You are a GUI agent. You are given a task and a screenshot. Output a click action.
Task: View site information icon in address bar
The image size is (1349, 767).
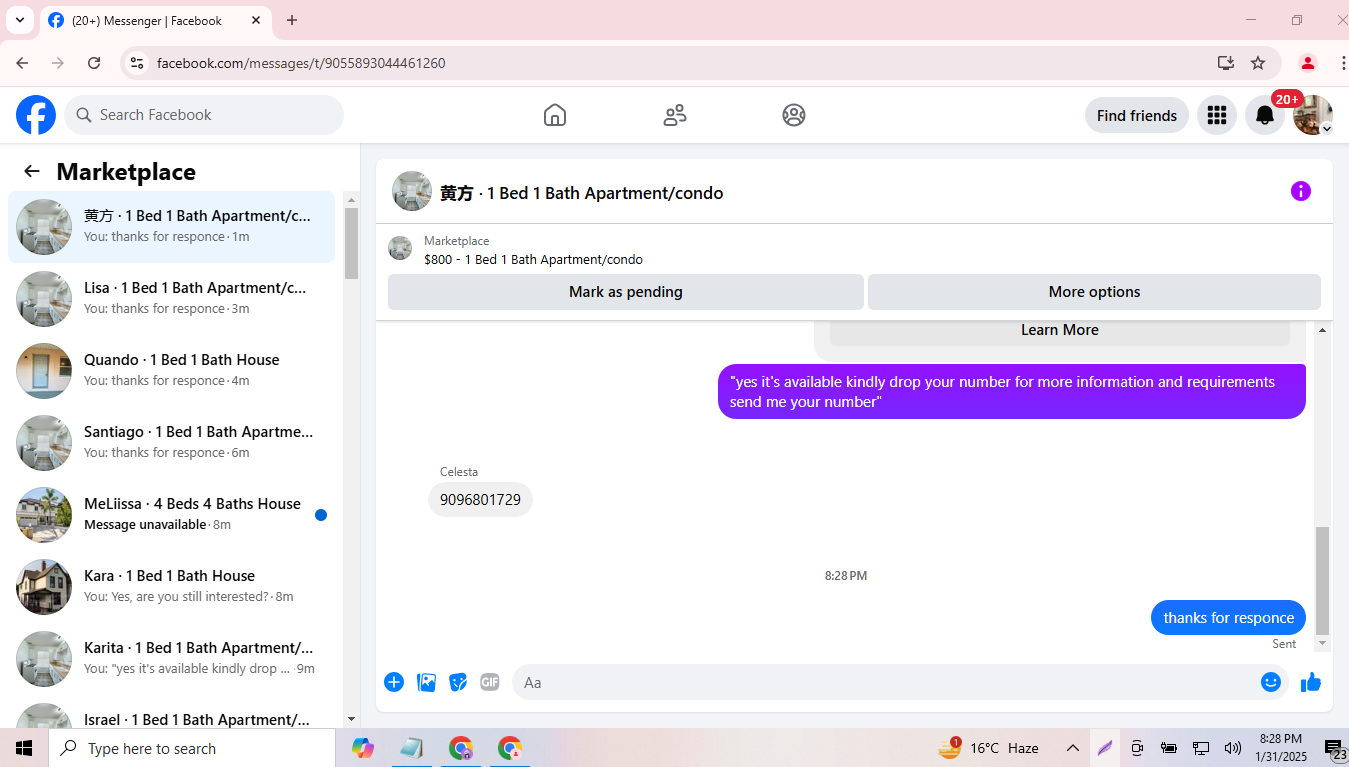click(137, 63)
